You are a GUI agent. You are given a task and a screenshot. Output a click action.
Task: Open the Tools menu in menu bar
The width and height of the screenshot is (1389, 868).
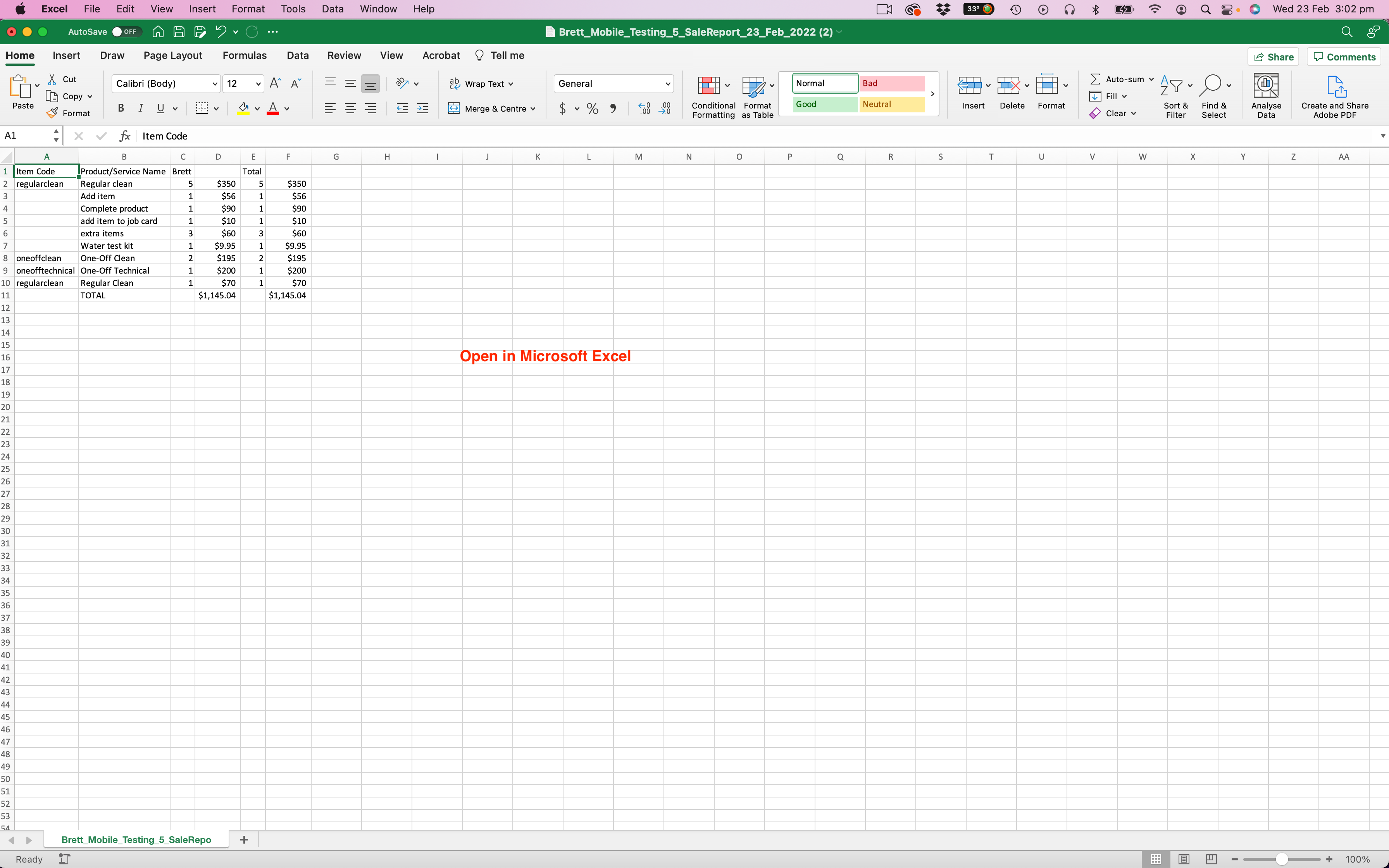pyautogui.click(x=293, y=9)
